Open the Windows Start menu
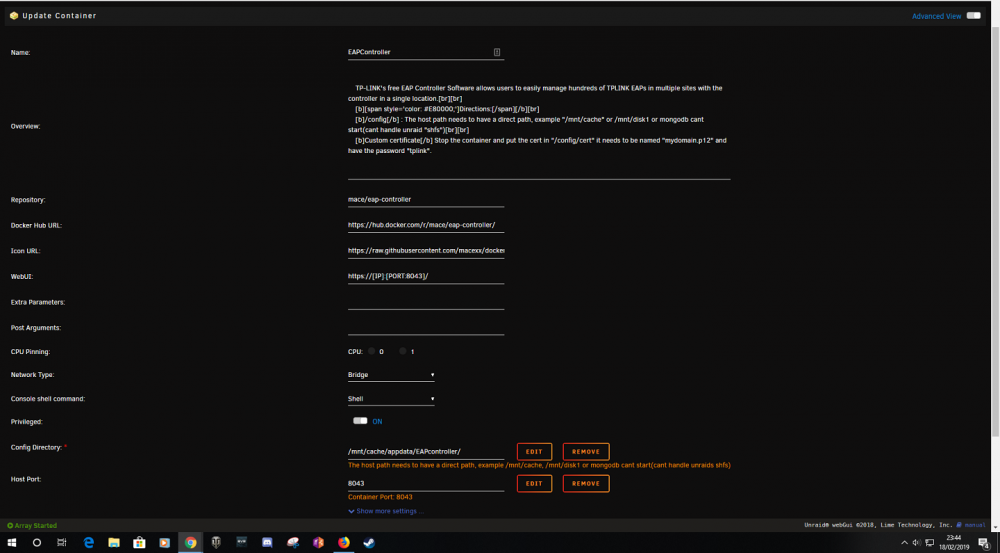The image size is (1000, 553). [11, 543]
